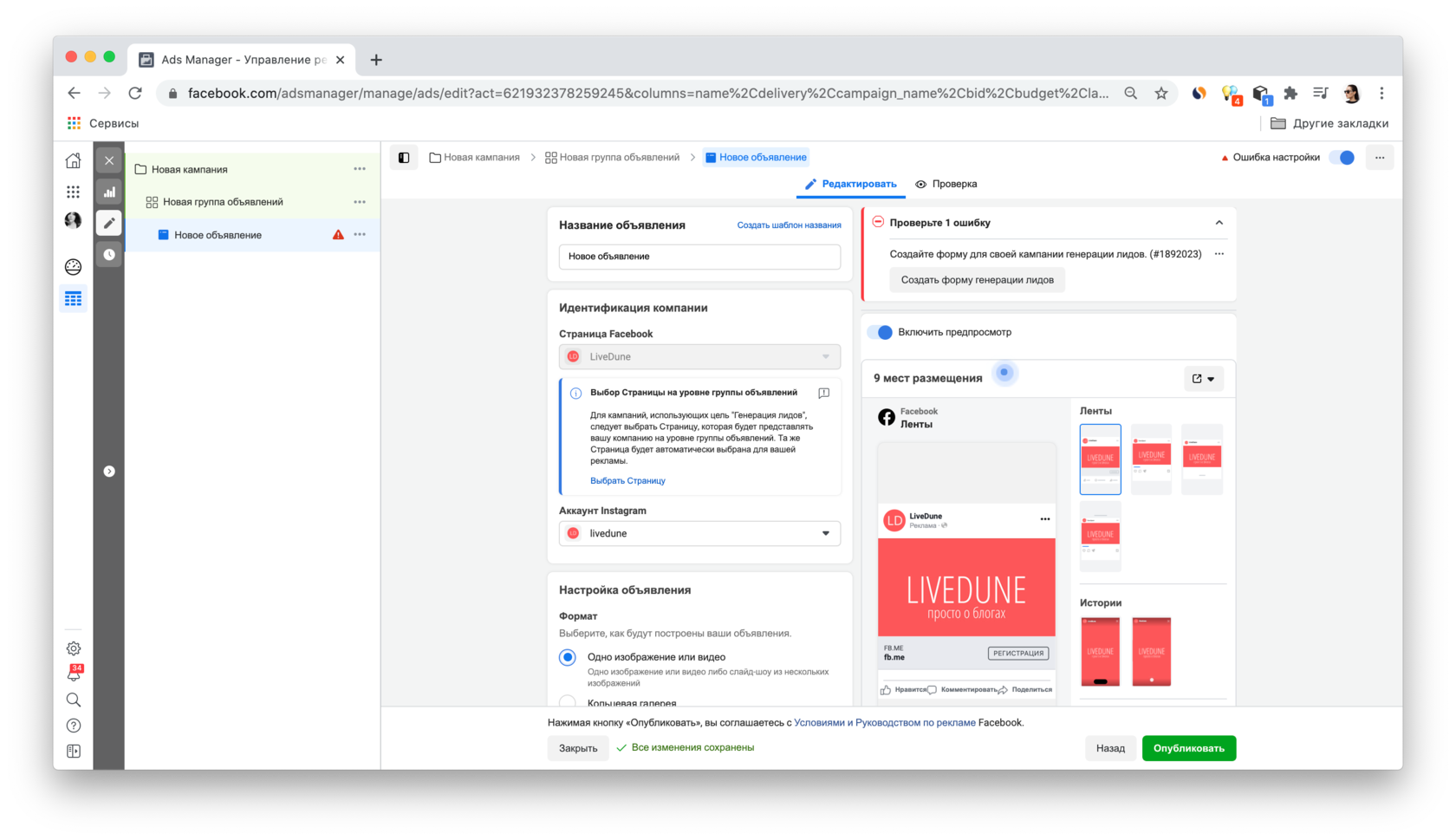The width and height of the screenshot is (1456, 840).
Task: Select Кольцевая галерея radio option
Action: (568, 702)
